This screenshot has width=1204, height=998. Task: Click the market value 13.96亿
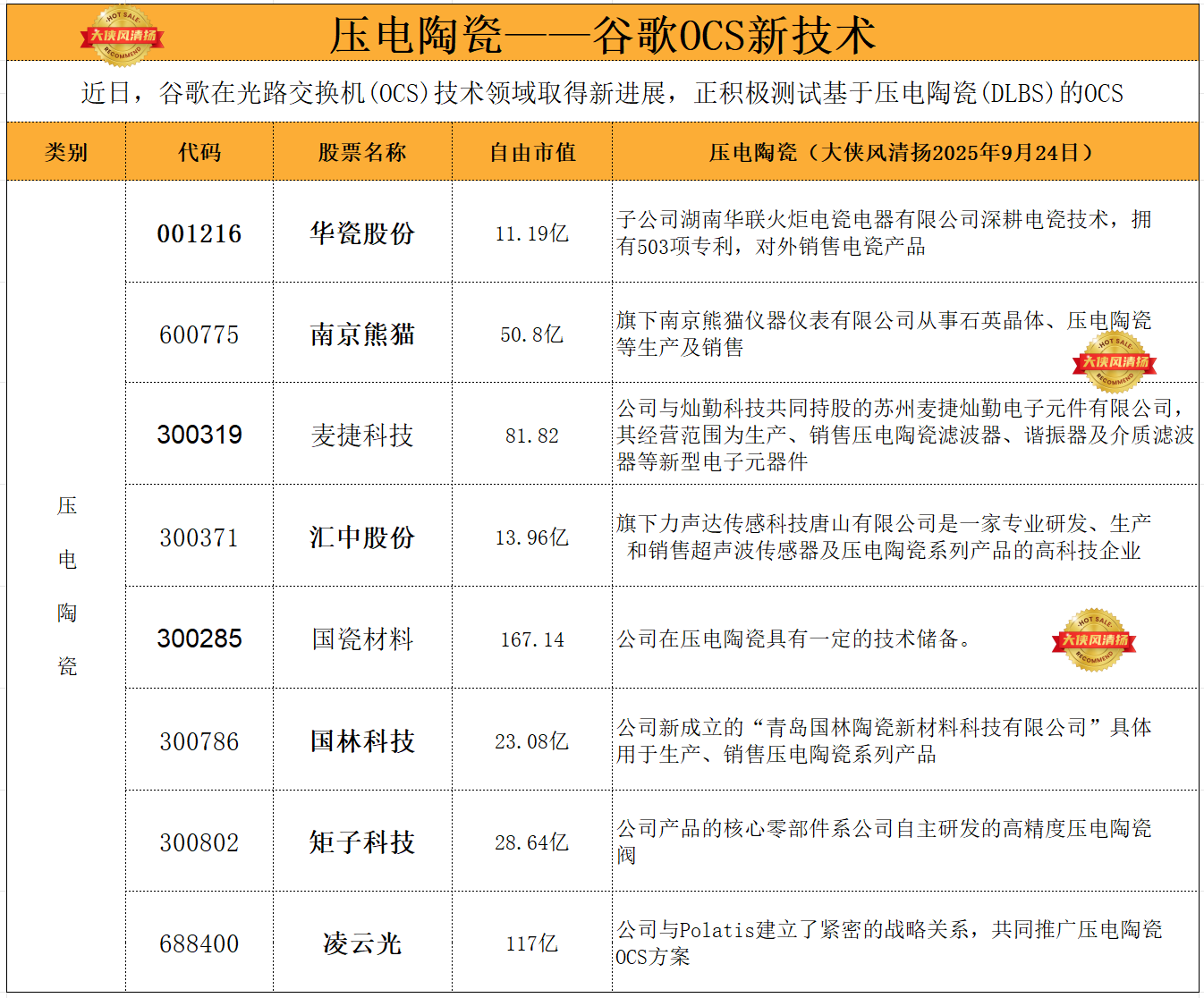[x=532, y=537]
